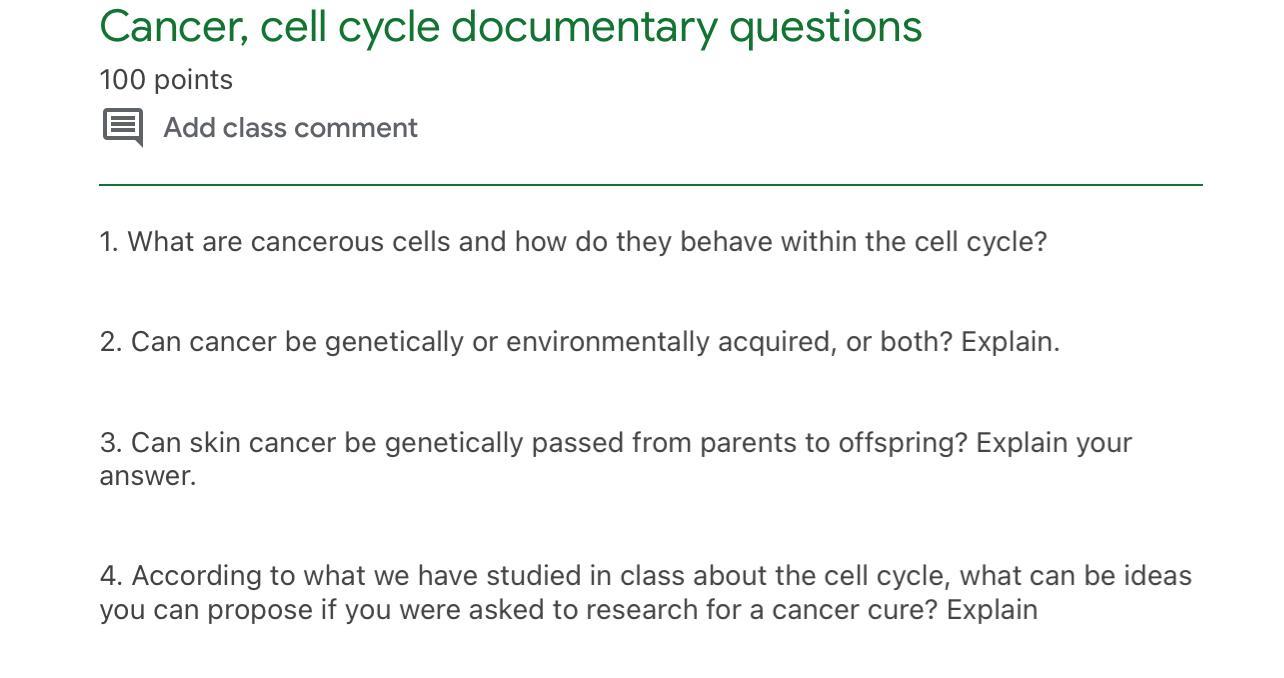Open the Add class comment field
1284x678 pixels.
(290, 128)
